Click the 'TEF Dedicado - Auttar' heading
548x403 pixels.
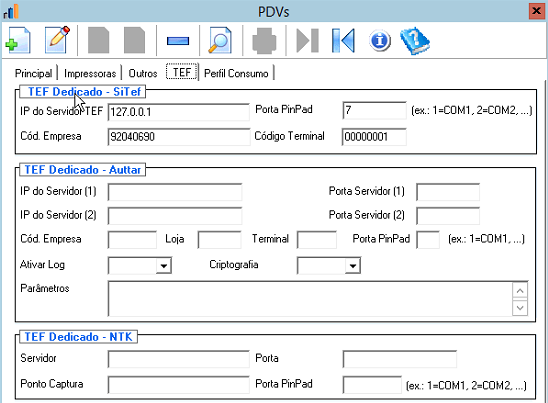click(x=82, y=170)
